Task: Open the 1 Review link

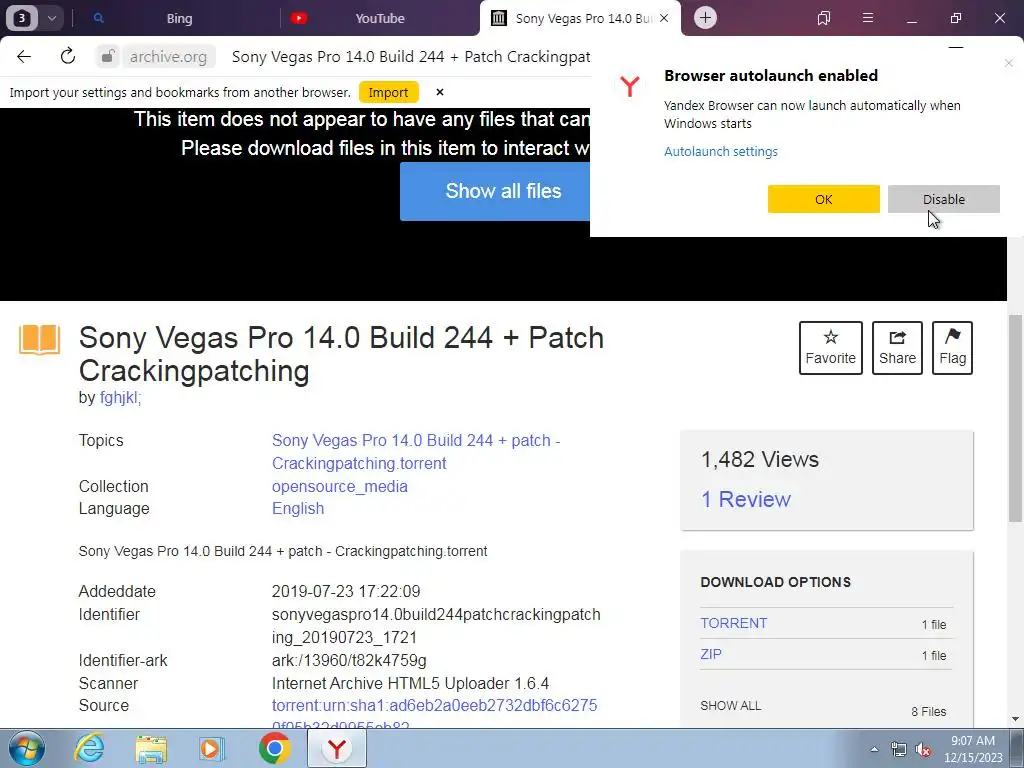Action: [x=746, y=499]
